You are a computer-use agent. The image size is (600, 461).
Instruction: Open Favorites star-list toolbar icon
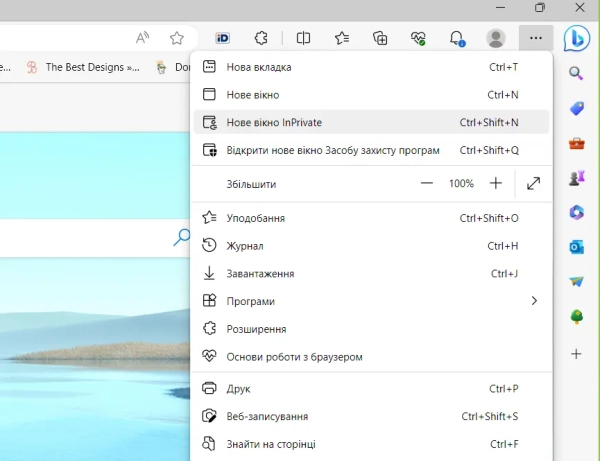(x=342, y=38)
